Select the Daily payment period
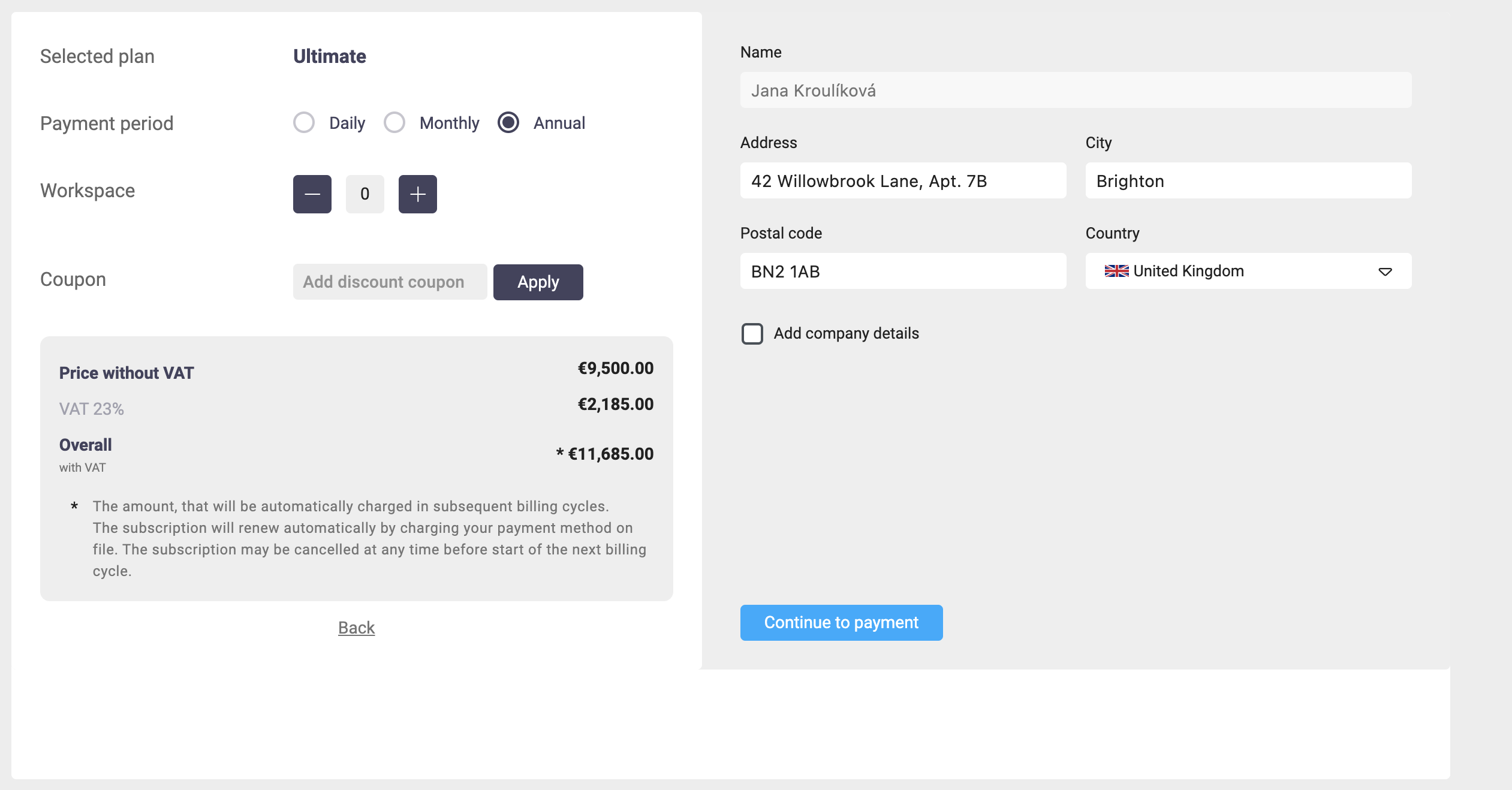Image resolution: width=1512 pixels, height=790 pixels. point(304,122)
